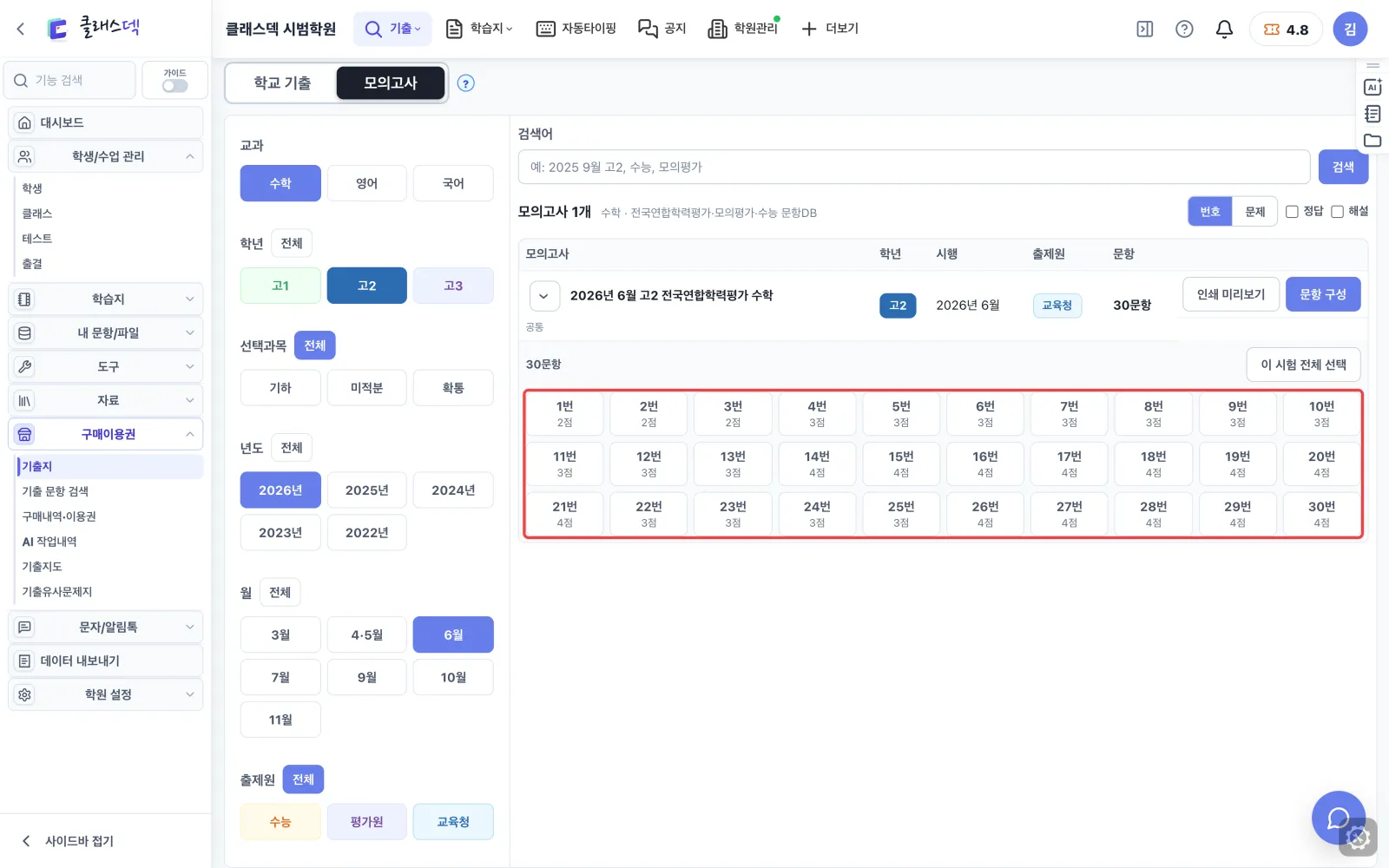The image size is (1389, 868).
Task: Switch the view to 번호
Action: point(1210,212)
